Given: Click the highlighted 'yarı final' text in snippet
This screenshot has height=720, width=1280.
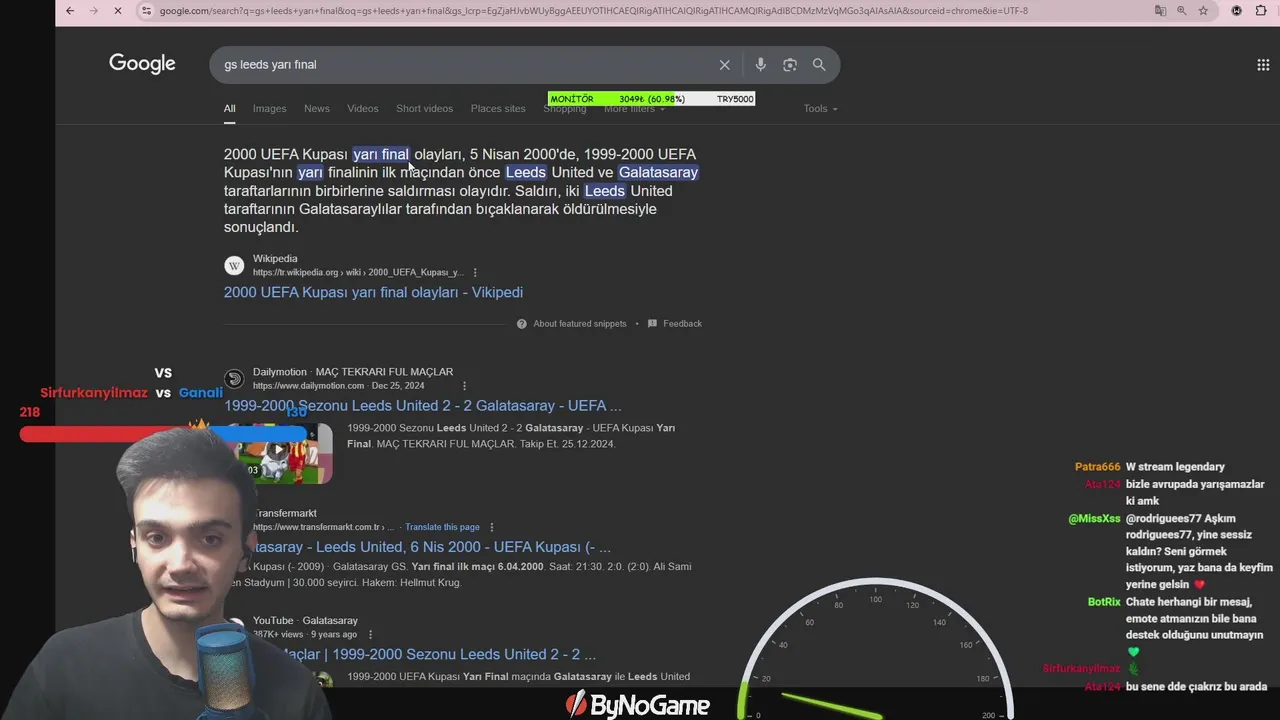Looking at the screenshot, I should click(381, 154).
